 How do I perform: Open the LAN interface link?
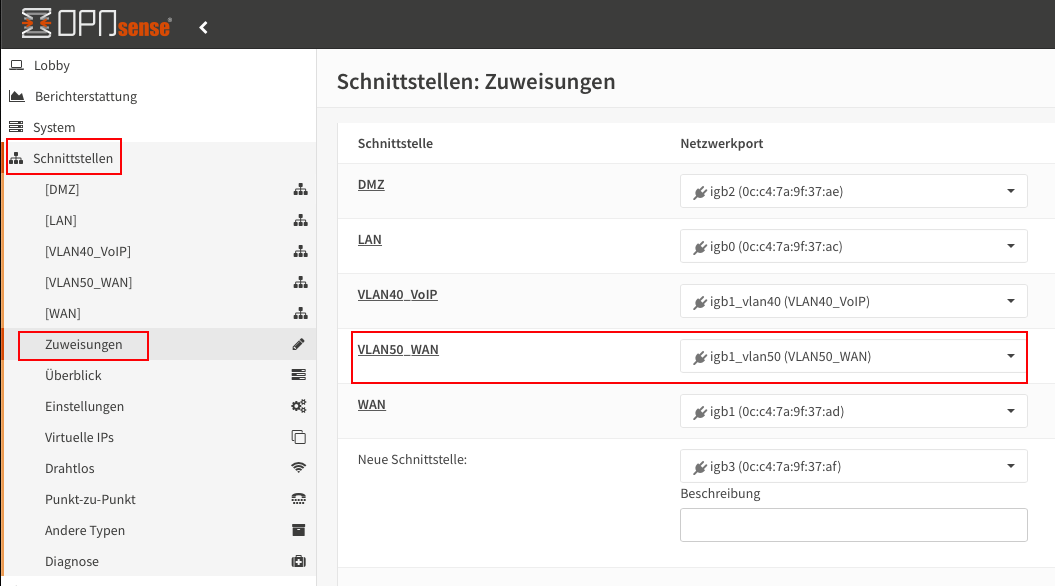369,240
